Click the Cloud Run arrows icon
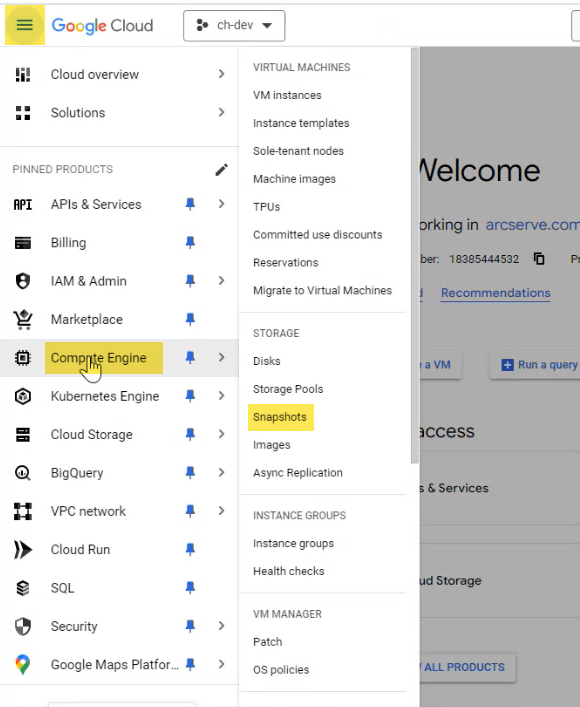The width and height of the screenshot is (580, 707). 23,550
